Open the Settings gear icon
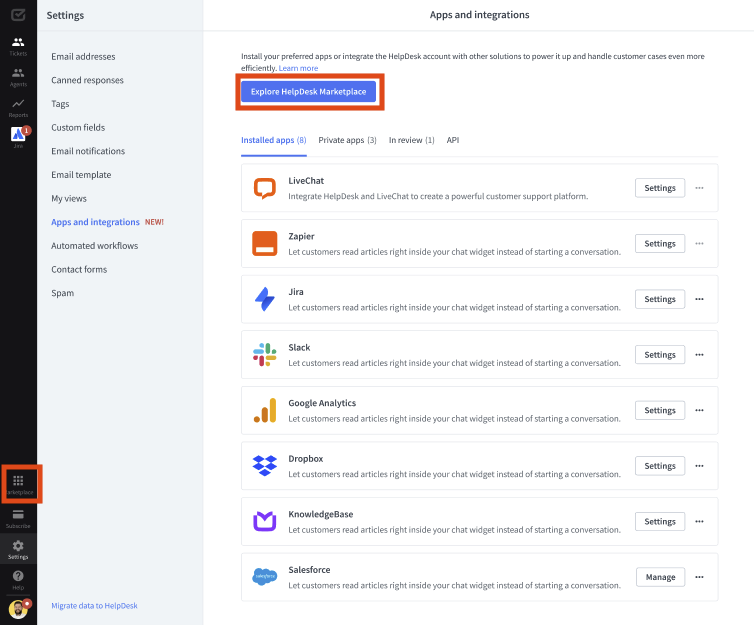Image resolution: width=754 pixels, height=625 pixels. click(18, 546)
